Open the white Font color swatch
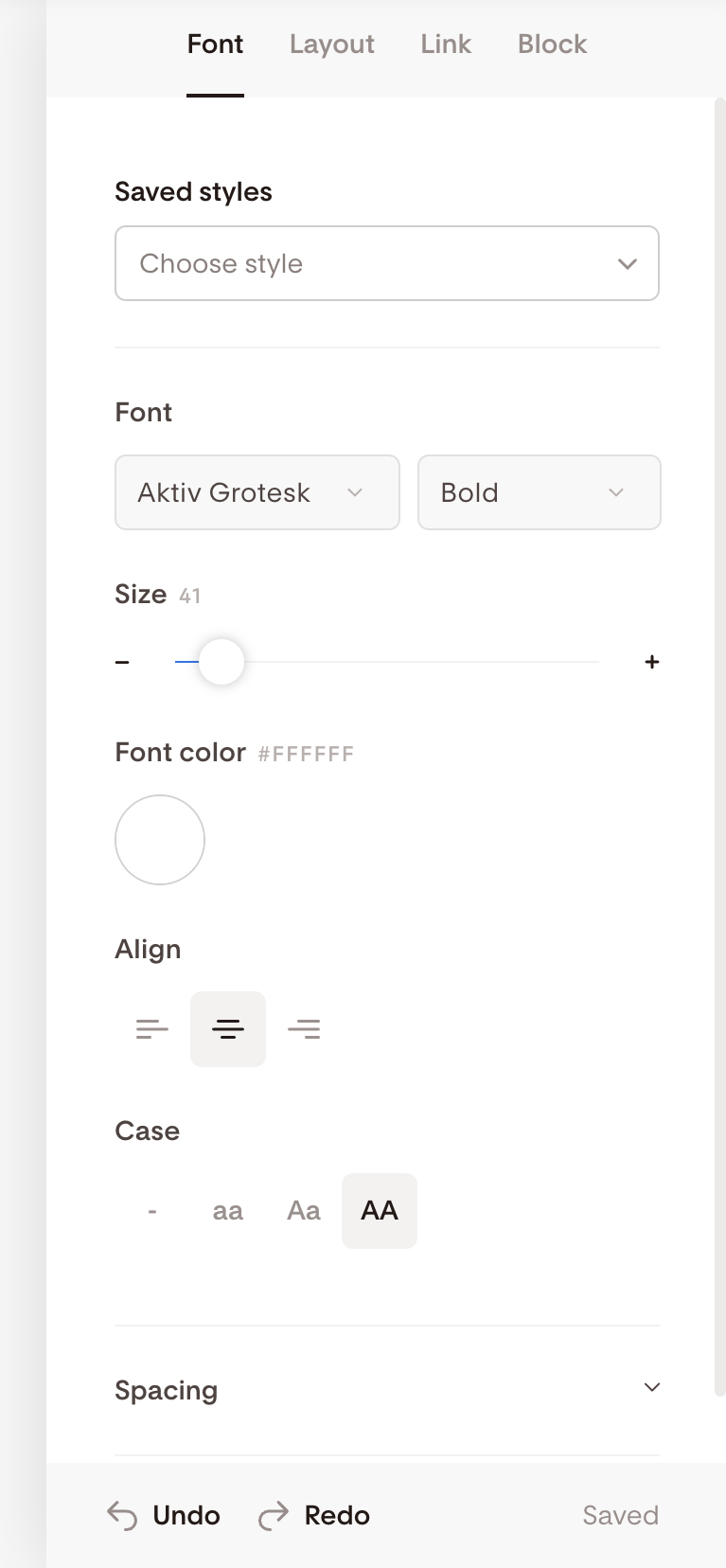The width and height of the screenshot is (726, 1568). (x=159, y=839)
